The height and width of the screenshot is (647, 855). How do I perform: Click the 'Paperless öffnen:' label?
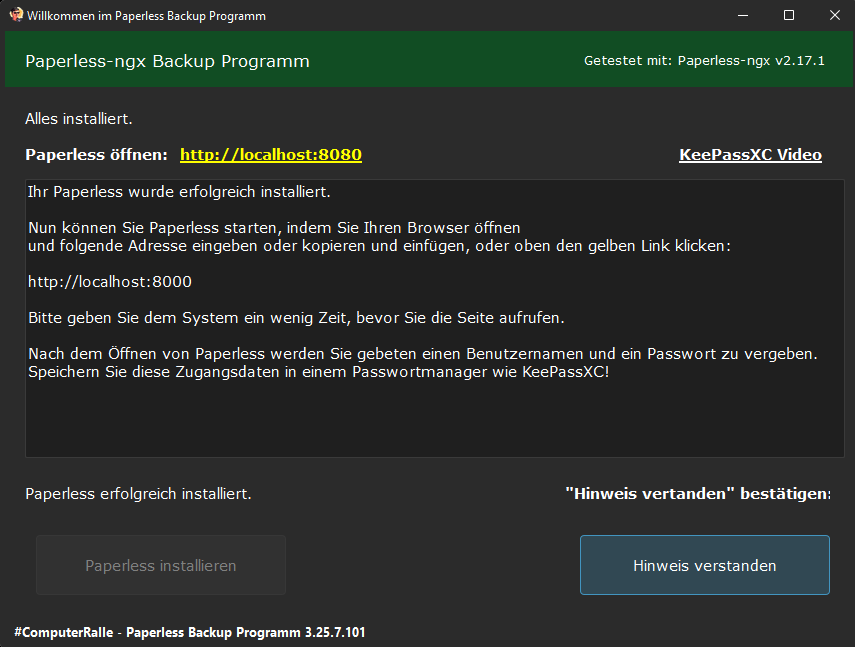coord(96,155)
